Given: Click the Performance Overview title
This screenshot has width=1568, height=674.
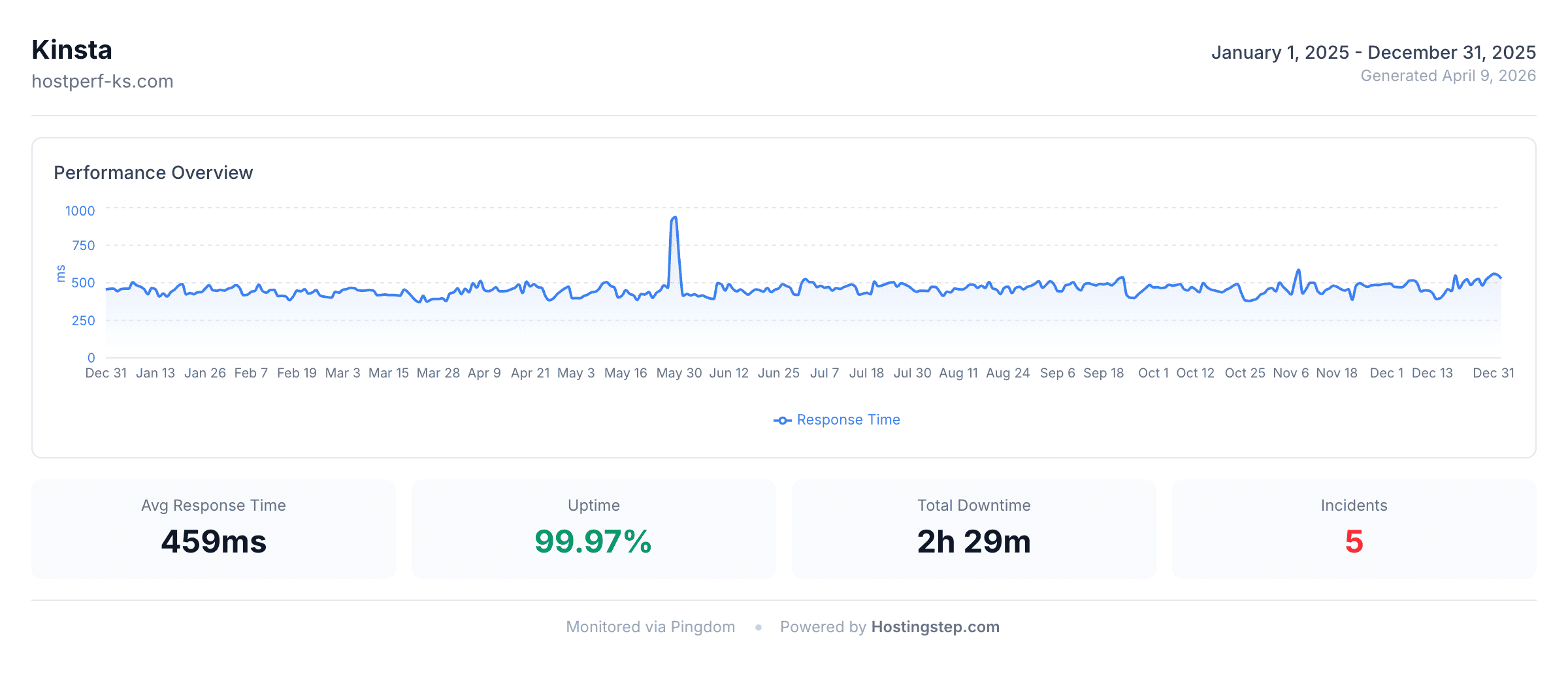Looking at the screenshot, I should tap(153, 172).
